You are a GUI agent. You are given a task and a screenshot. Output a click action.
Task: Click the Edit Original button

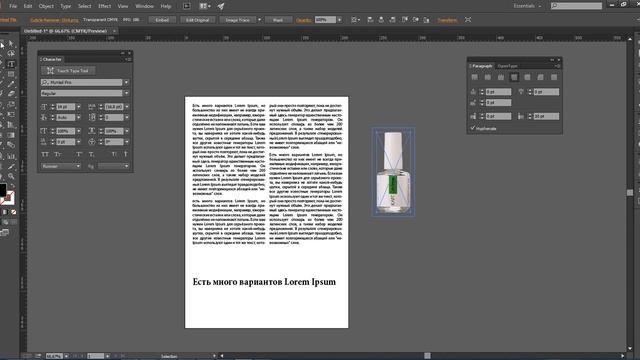(198, 20)
